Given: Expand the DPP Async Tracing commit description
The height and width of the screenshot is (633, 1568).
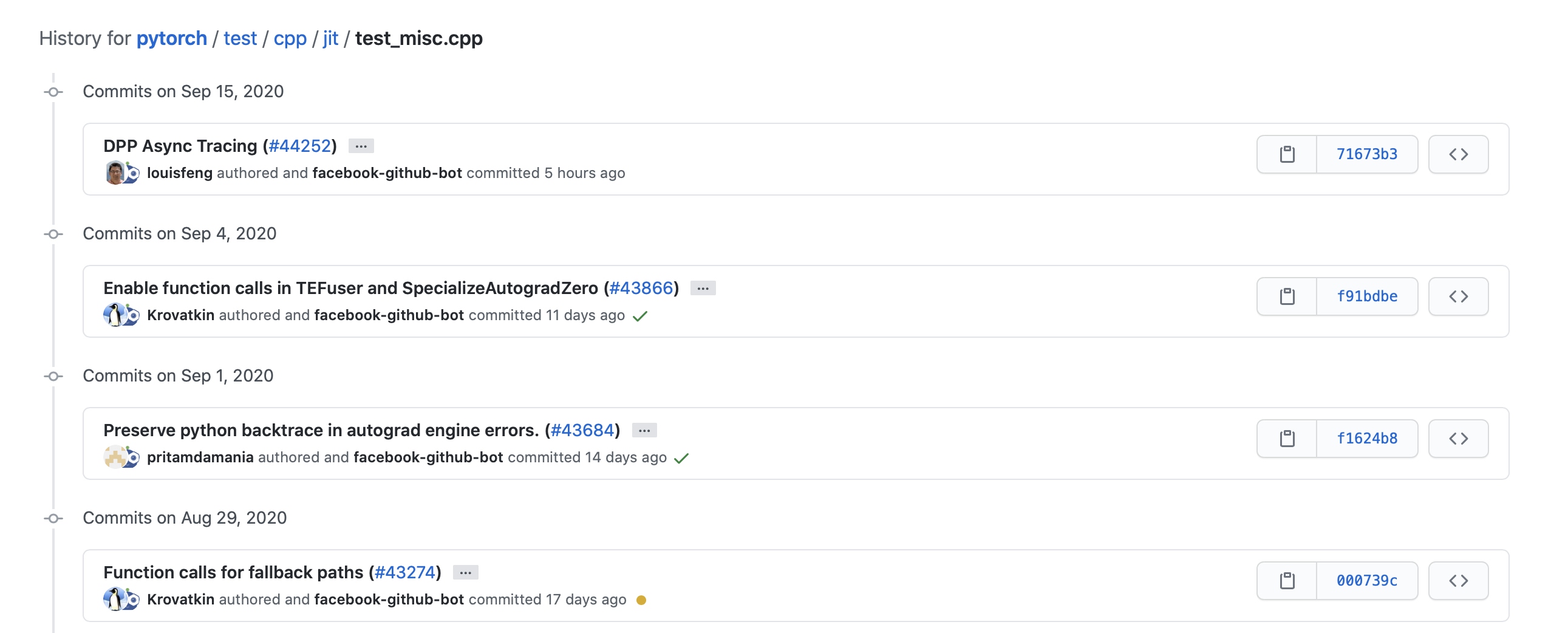Looking at the screenshot, I should point(360,146).
